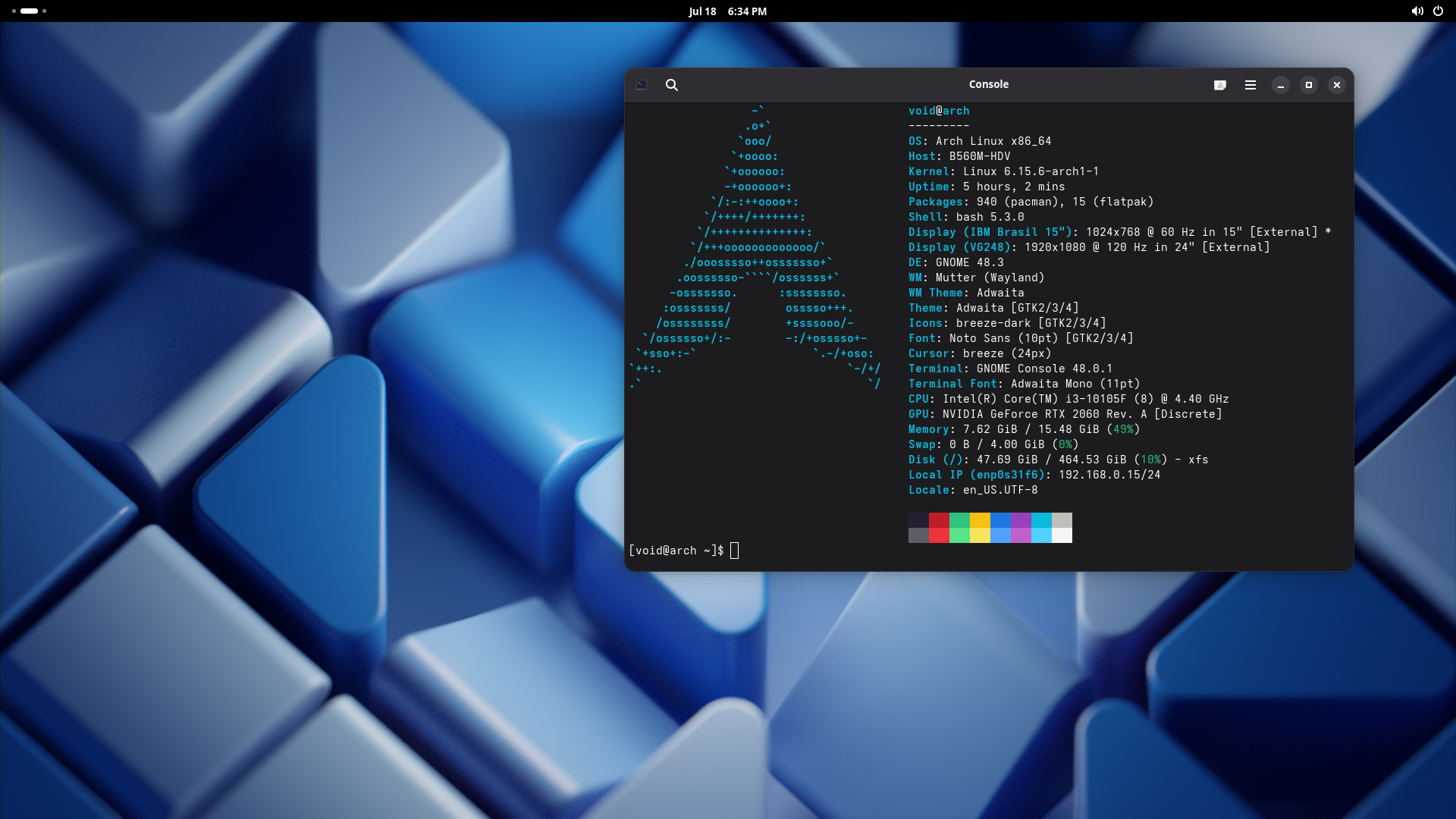Viewport: 1456px width, 819px height.
Task: Click the dark green color block
Action: click(x=959, y=519)
